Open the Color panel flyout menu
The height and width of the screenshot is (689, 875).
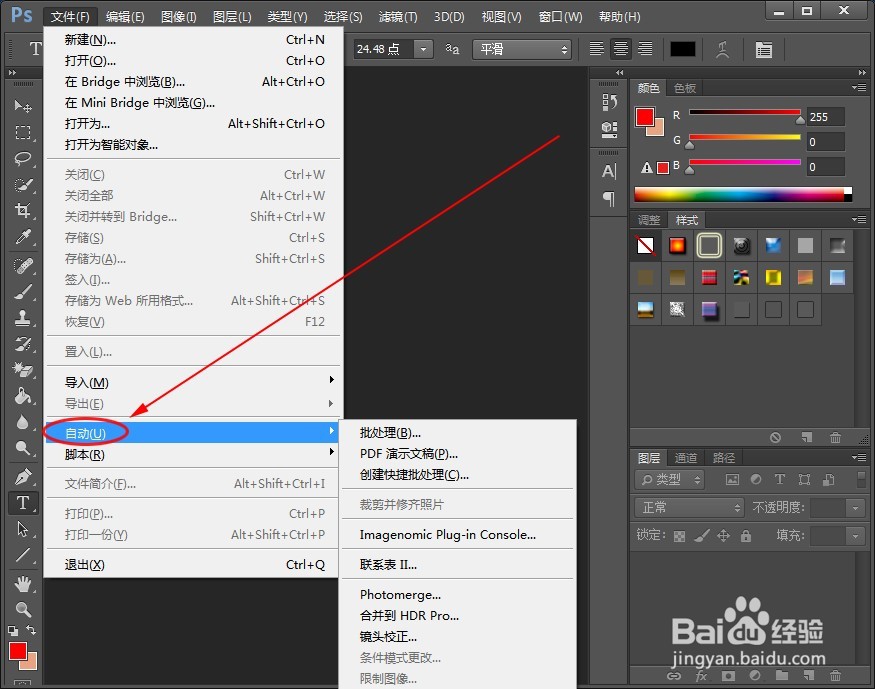859,88
